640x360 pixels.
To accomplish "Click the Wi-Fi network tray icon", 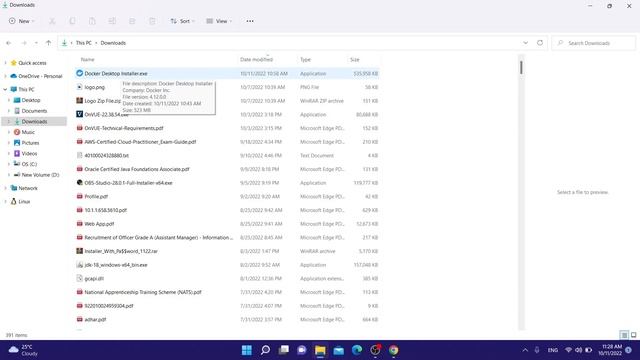I will click(x=568, y=350).
